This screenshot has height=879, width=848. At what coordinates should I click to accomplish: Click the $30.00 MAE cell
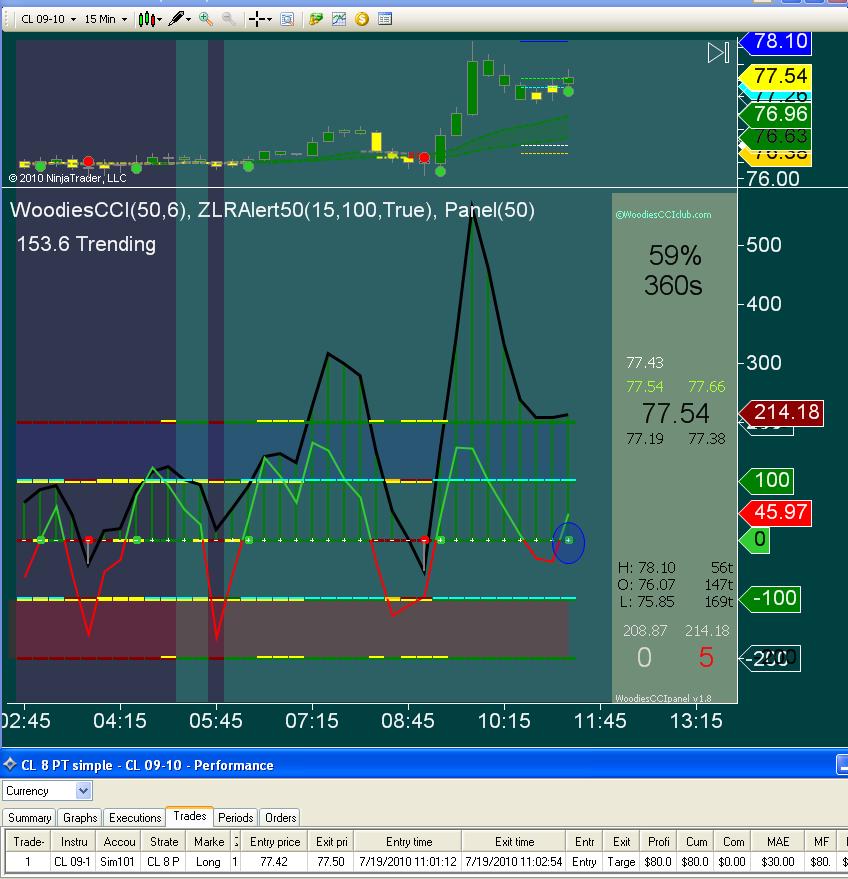pyautogui.click(x=777, y=862)
